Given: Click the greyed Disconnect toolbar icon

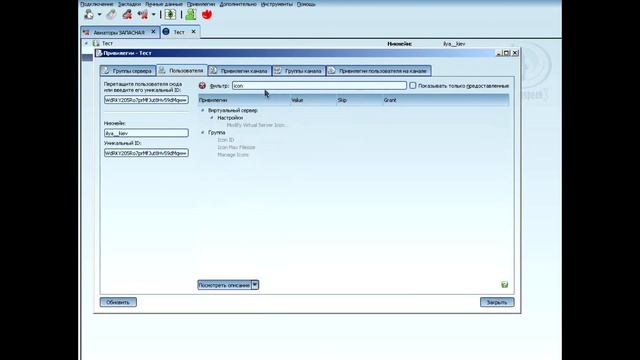Looking at the screenshot, I should tap(111, 15).
